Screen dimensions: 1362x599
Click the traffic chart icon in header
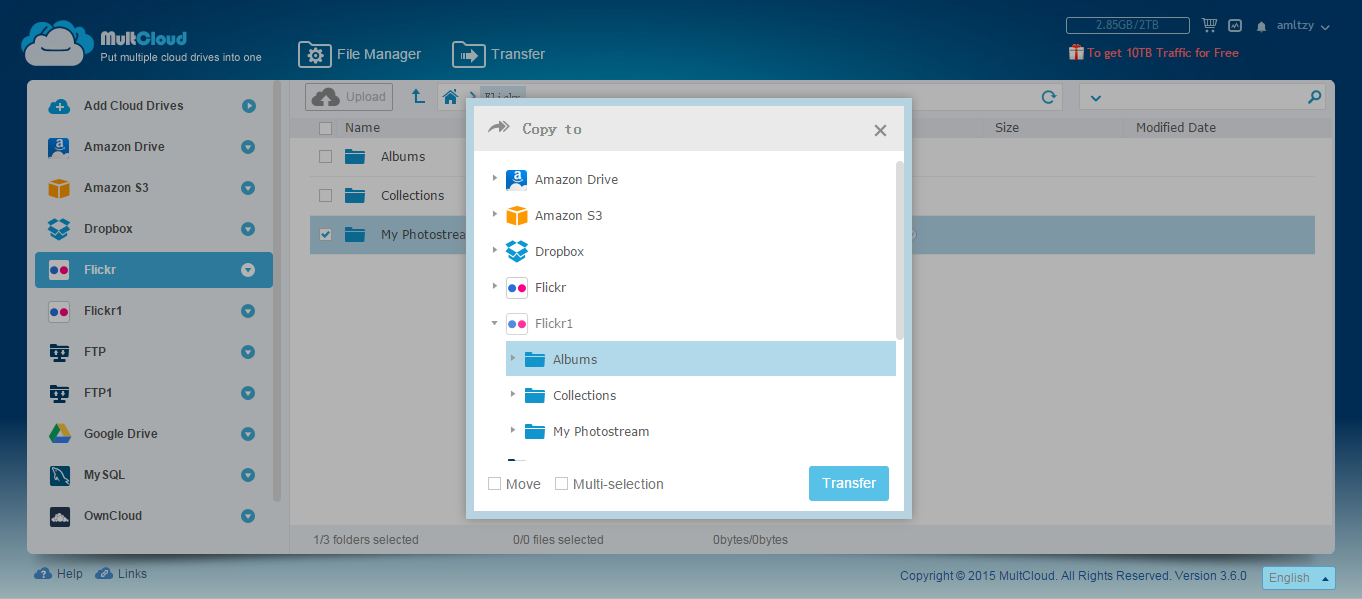point(1235,26)
